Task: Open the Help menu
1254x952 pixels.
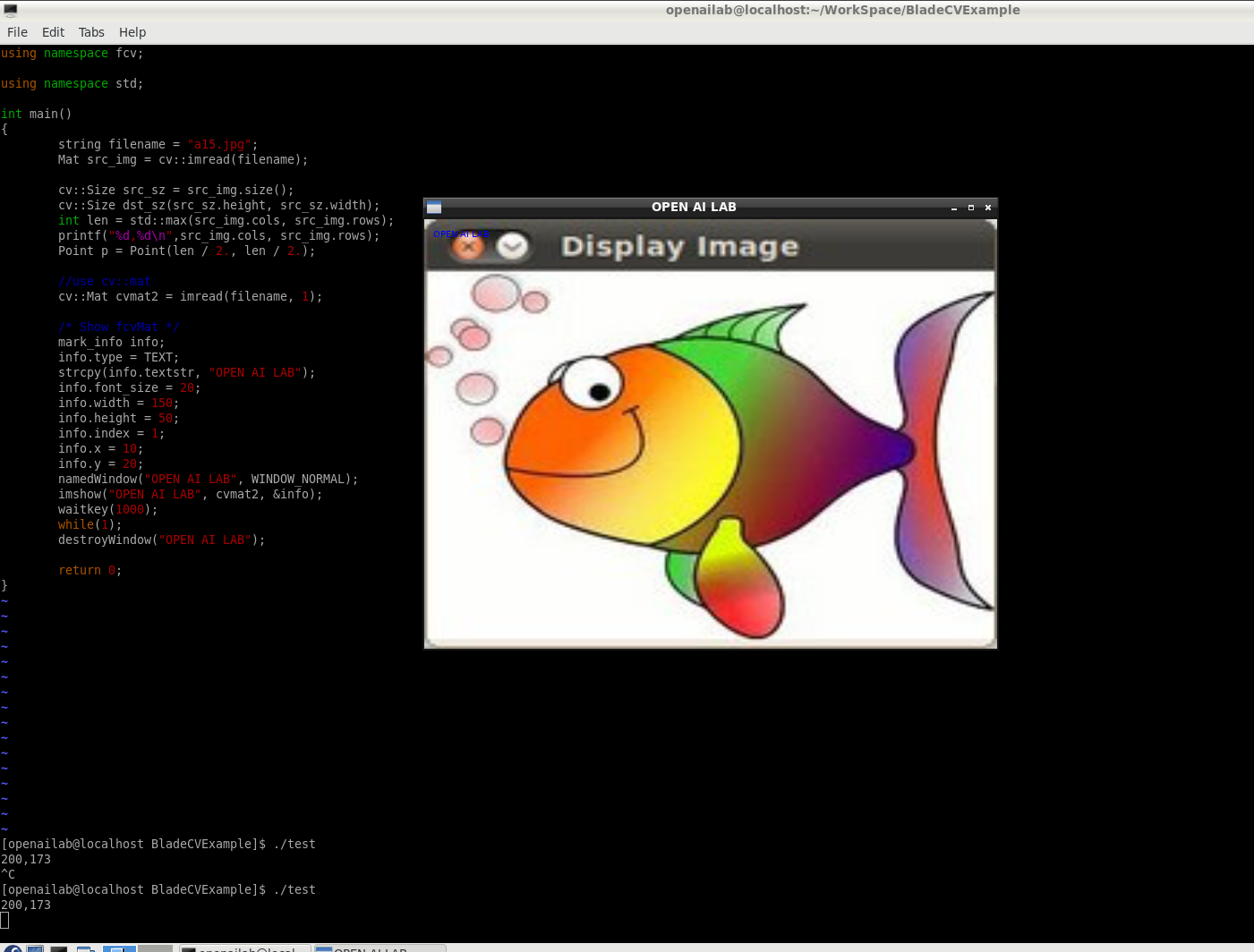Action: [x=132, y=32]
